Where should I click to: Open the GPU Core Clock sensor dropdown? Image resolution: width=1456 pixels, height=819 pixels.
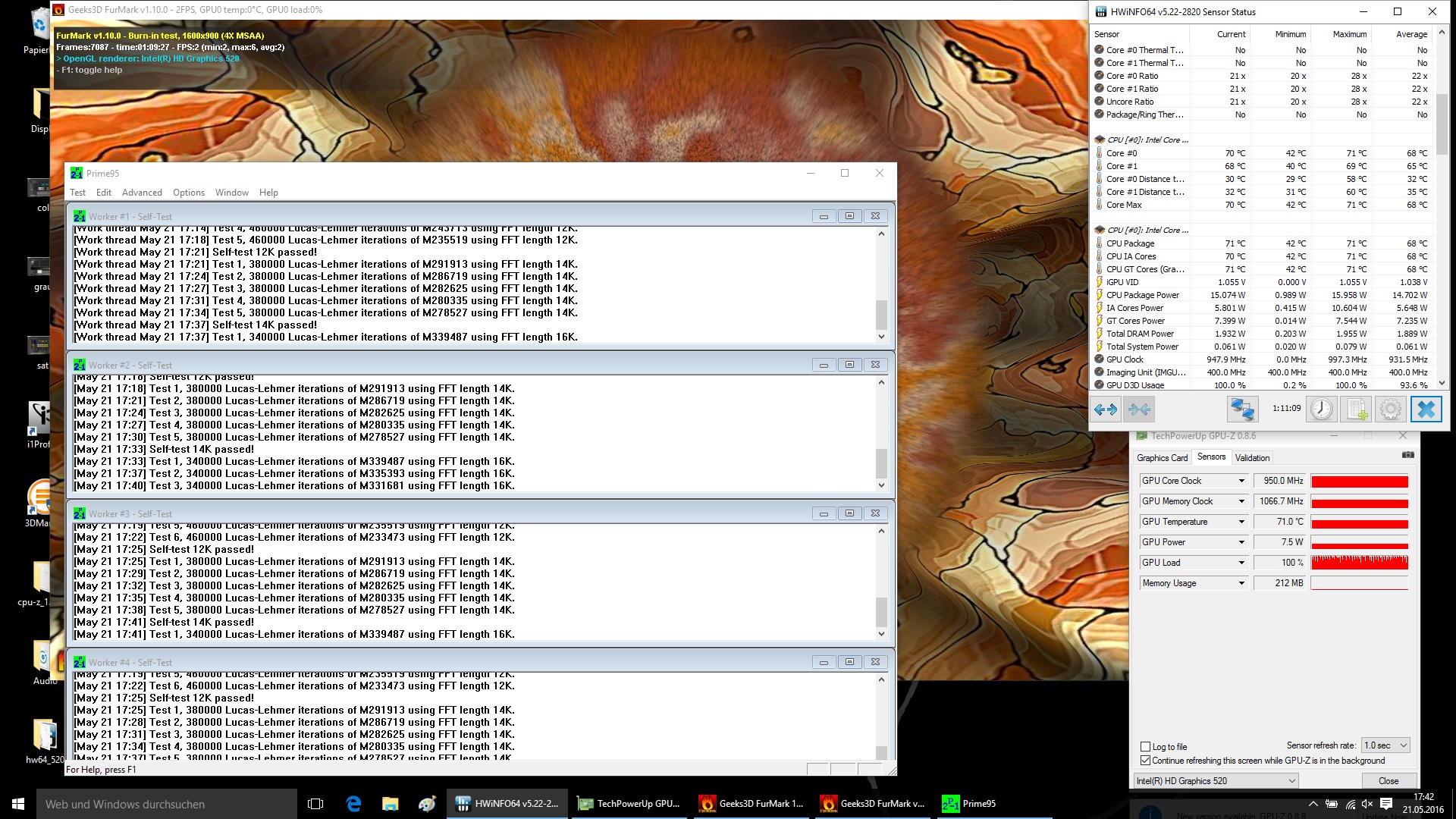(1241, 481)
